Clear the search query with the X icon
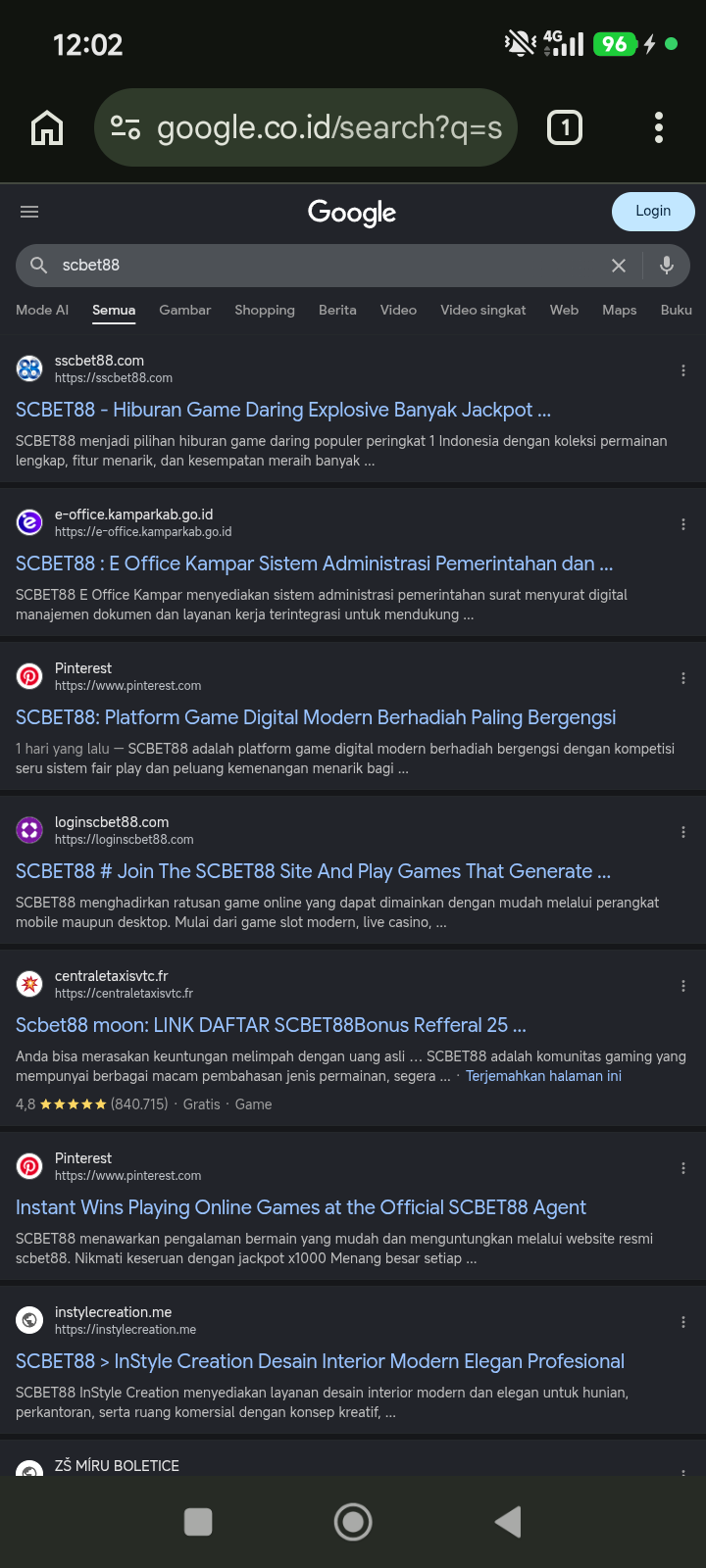The height and width of the screenshot is (1568, 706). coord(619,266)
